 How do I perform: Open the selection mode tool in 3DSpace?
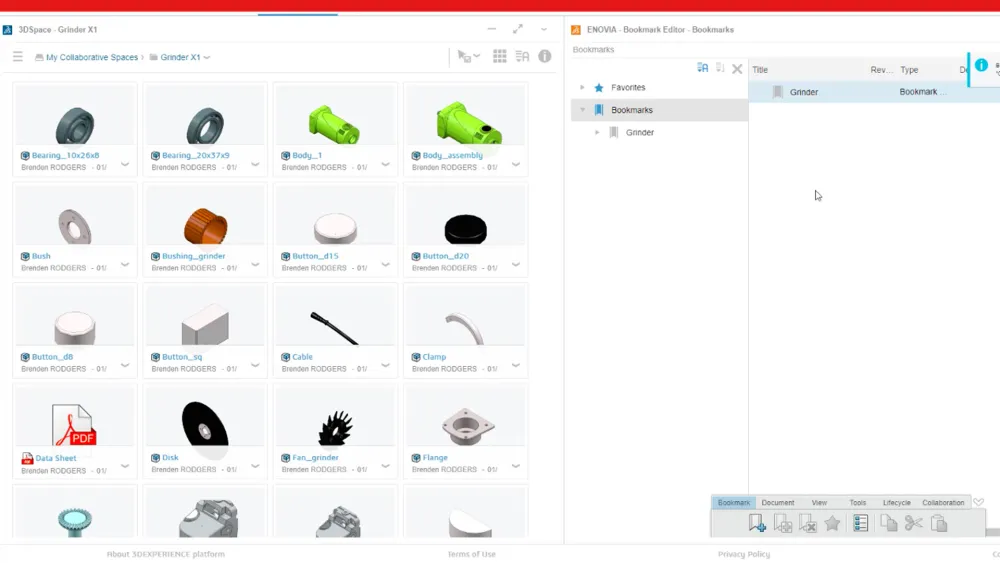coord(468,57)
